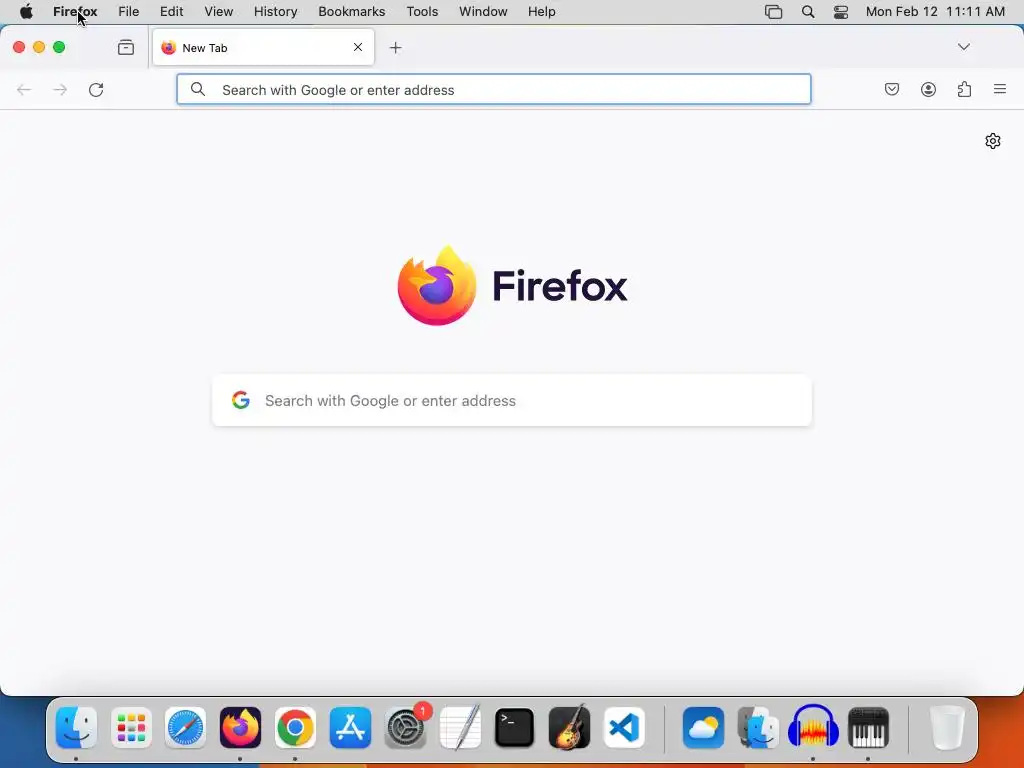Image resolution: width=1024 pixels, height=768 pixels.
Task: Open Launchpad from the dock
Action: [131, 728]
